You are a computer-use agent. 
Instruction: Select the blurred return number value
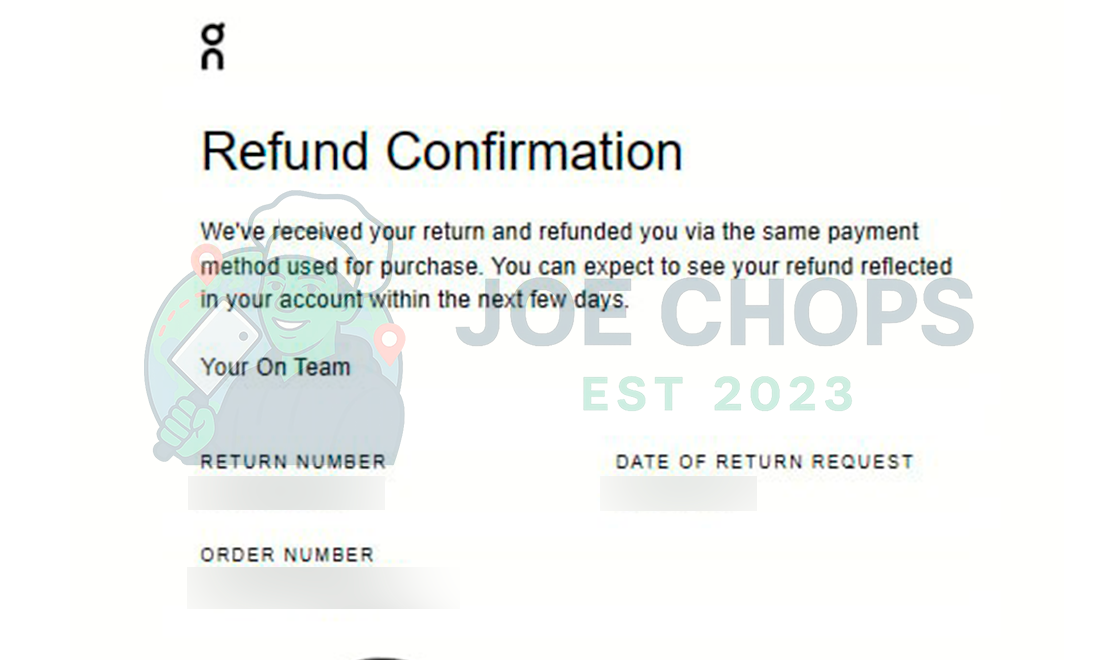(287, 492)
